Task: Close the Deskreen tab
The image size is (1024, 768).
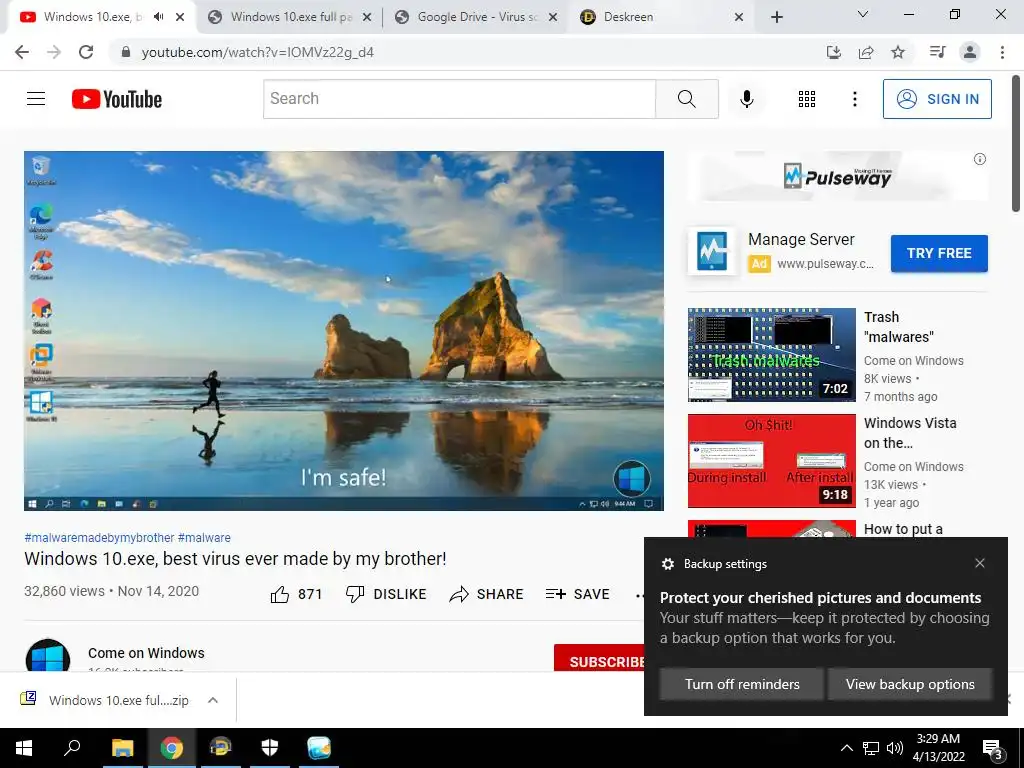Action: tap(739, 17)
